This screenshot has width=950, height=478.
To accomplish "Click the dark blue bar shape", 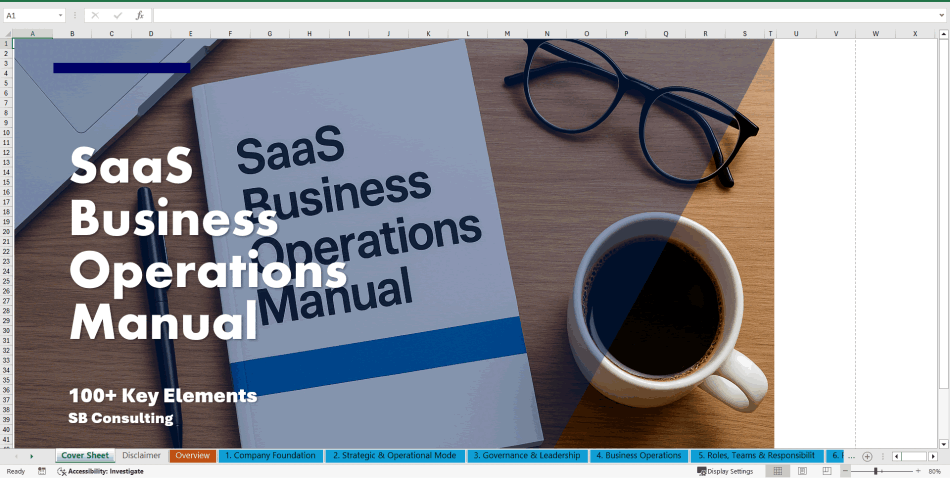I will coord(122,68).
